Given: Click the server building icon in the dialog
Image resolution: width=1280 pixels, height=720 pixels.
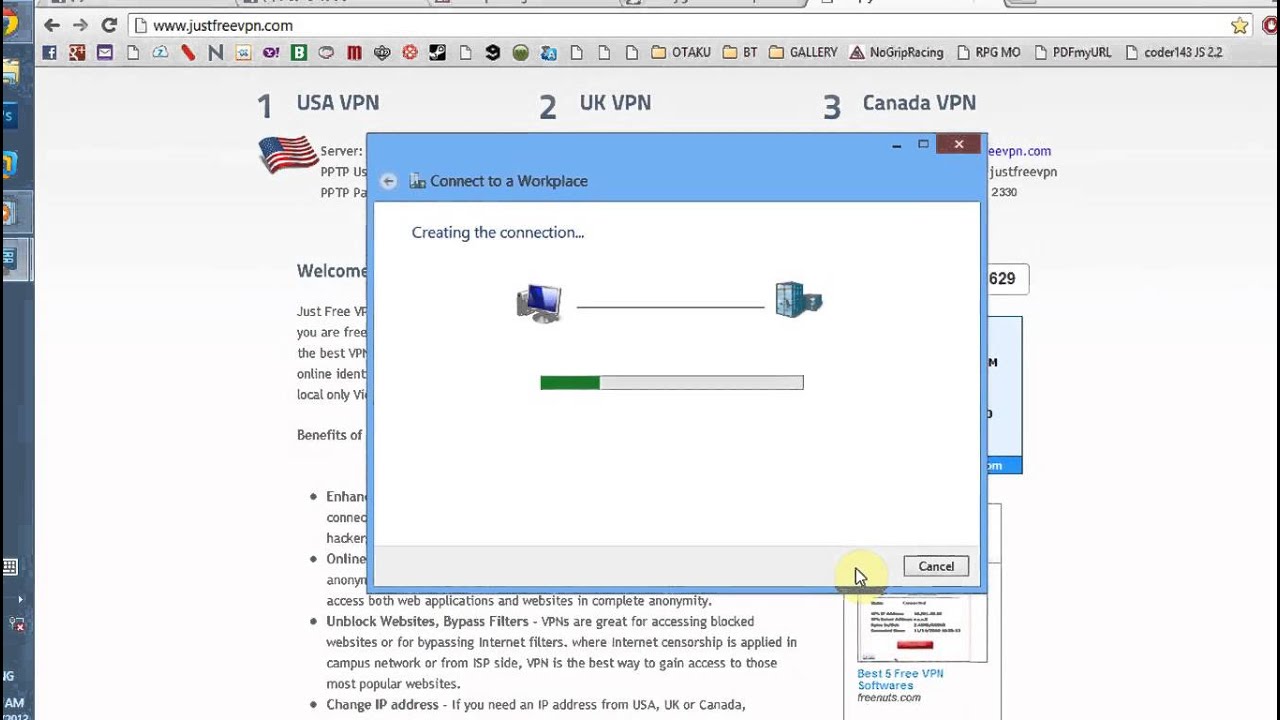Looking at the screenshot, I should 798,299.
